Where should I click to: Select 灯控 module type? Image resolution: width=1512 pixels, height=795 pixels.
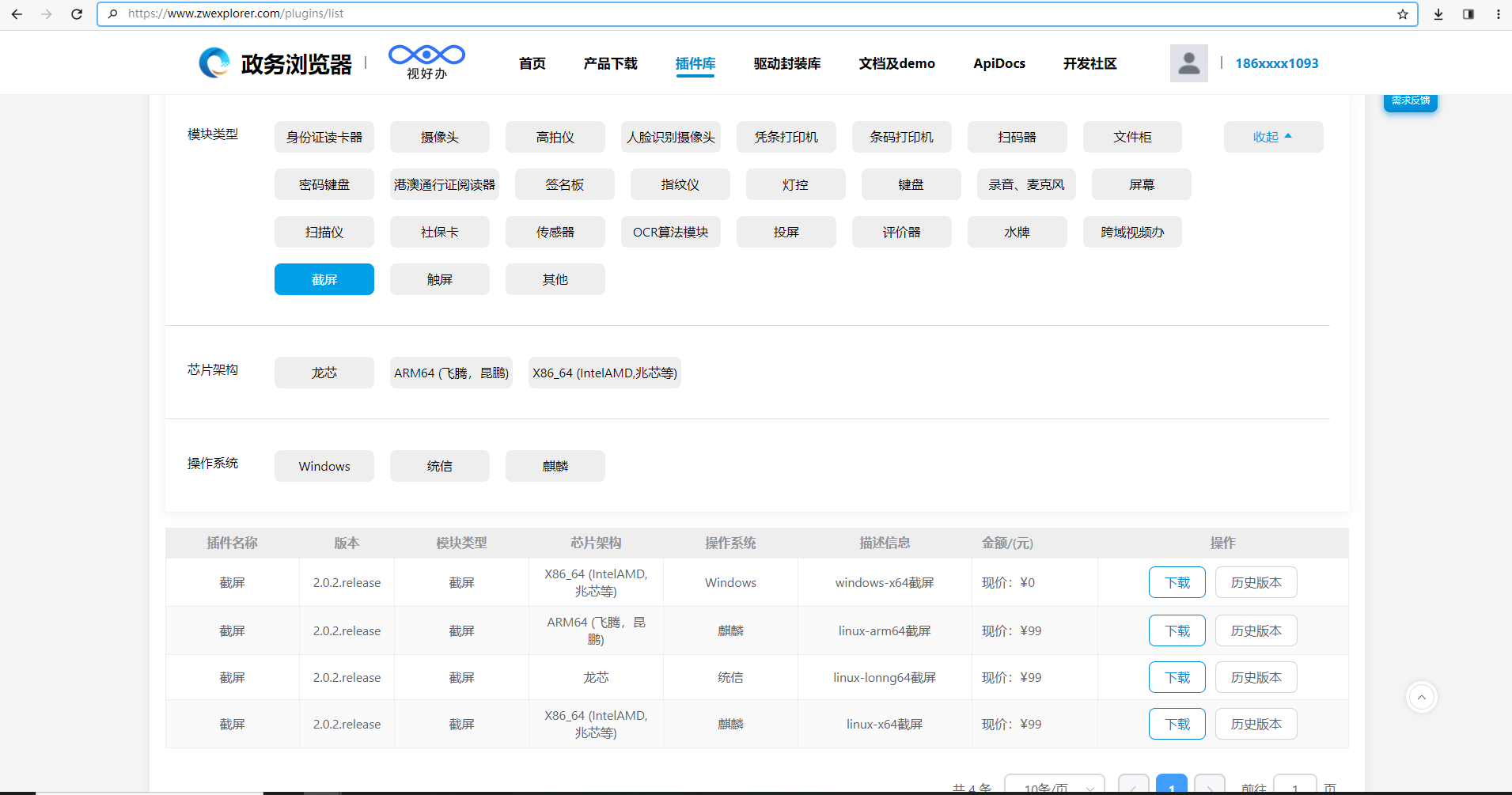tap(796, 184)
